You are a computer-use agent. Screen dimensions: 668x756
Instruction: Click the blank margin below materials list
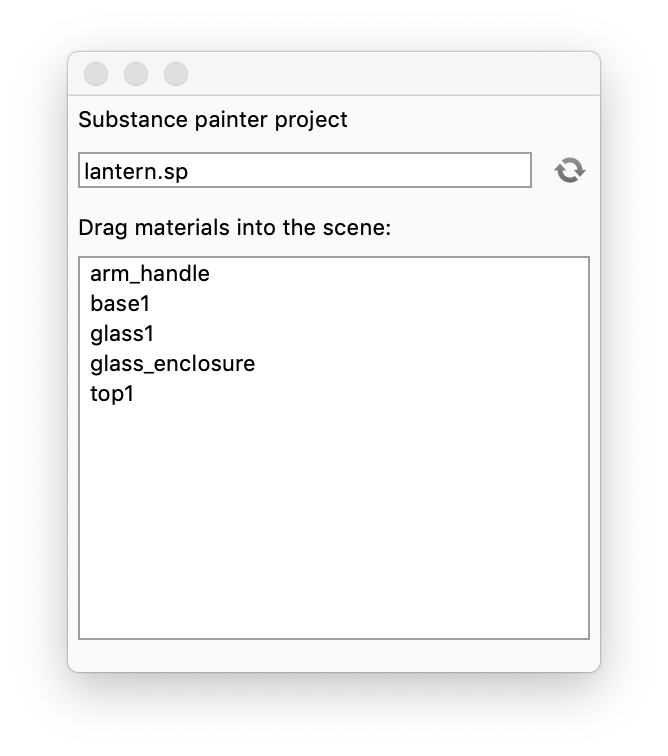(334, 655)
